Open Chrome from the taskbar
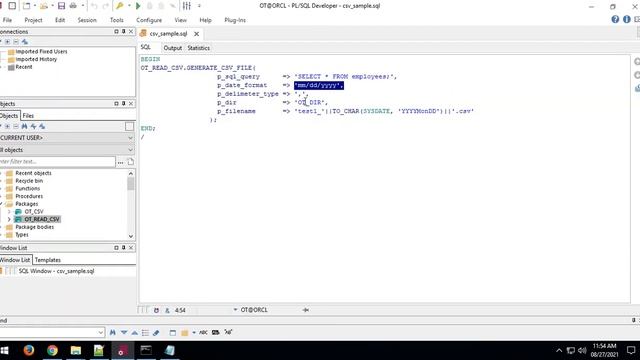The width and height of the screenshot is (640, 360). pos(52,351)
